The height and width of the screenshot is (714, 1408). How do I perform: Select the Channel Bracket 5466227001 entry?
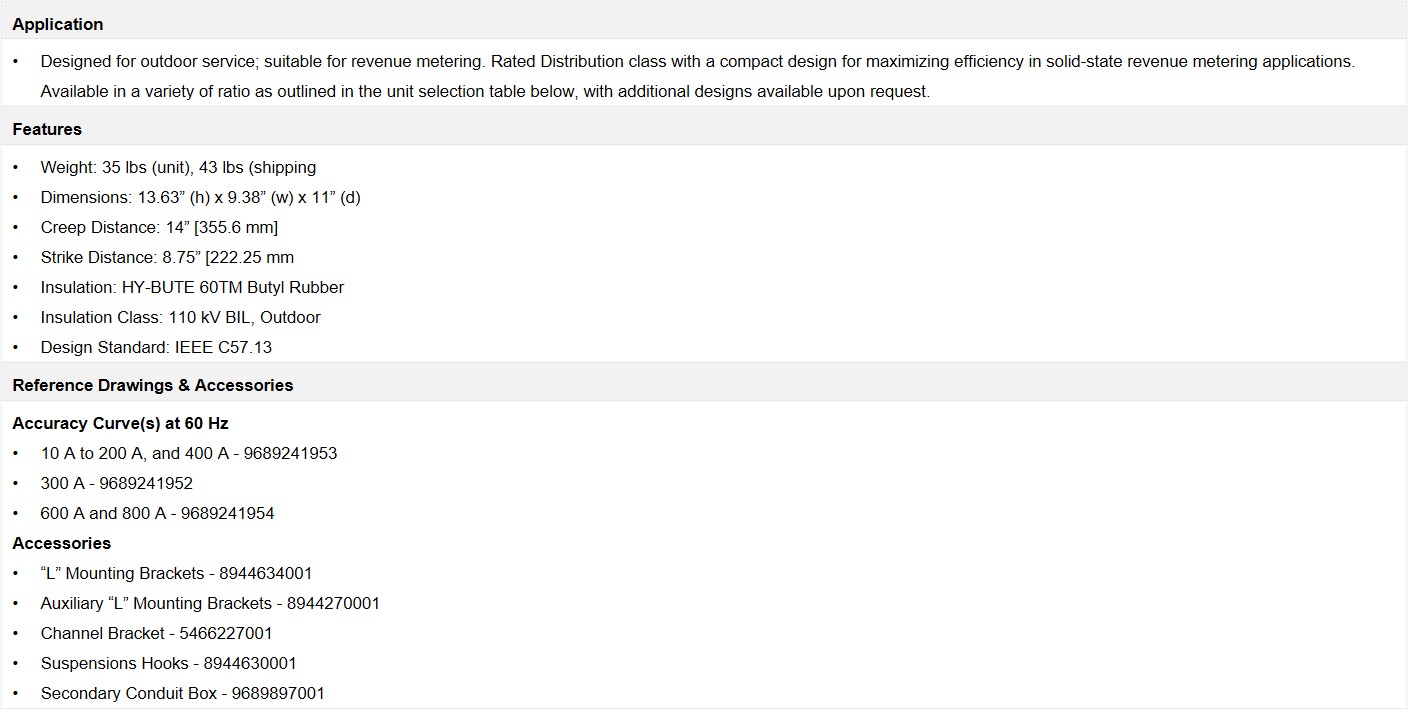(156, 633)
